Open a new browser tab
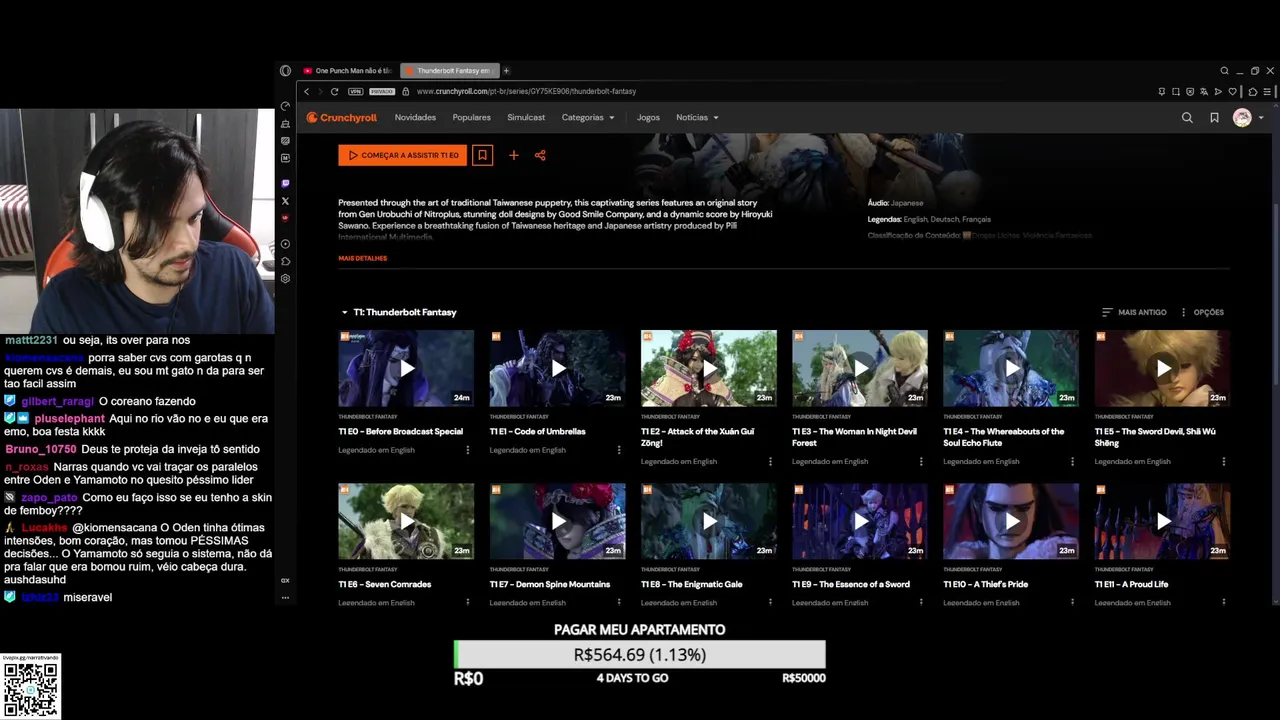 point(506,71)
